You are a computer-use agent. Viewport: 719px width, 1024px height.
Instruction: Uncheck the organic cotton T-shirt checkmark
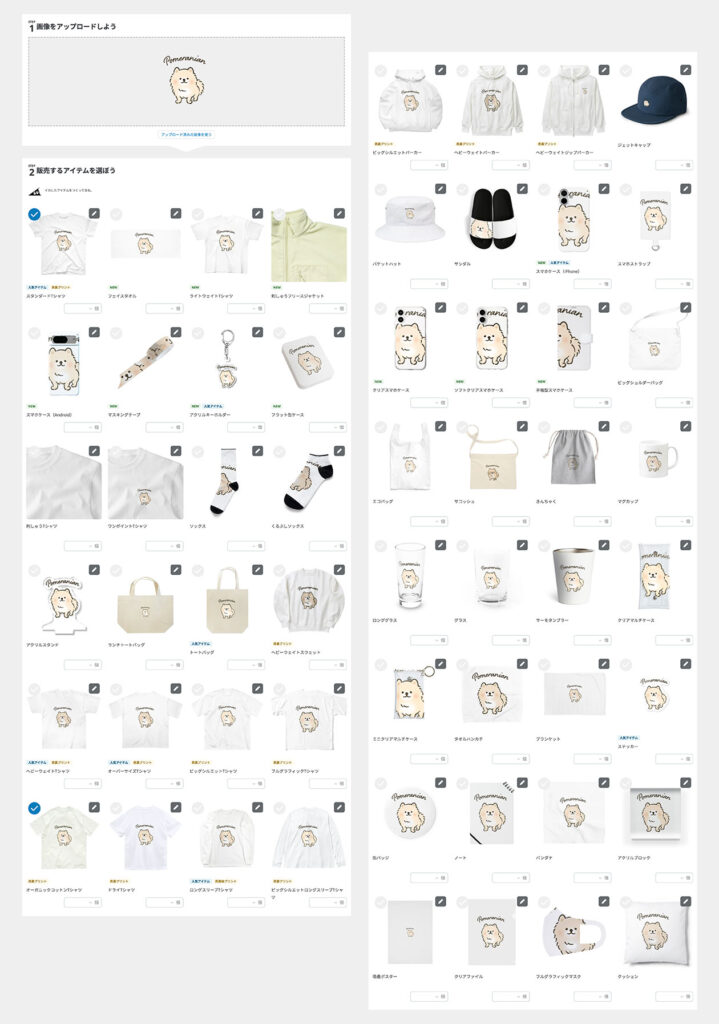[34, 808]
